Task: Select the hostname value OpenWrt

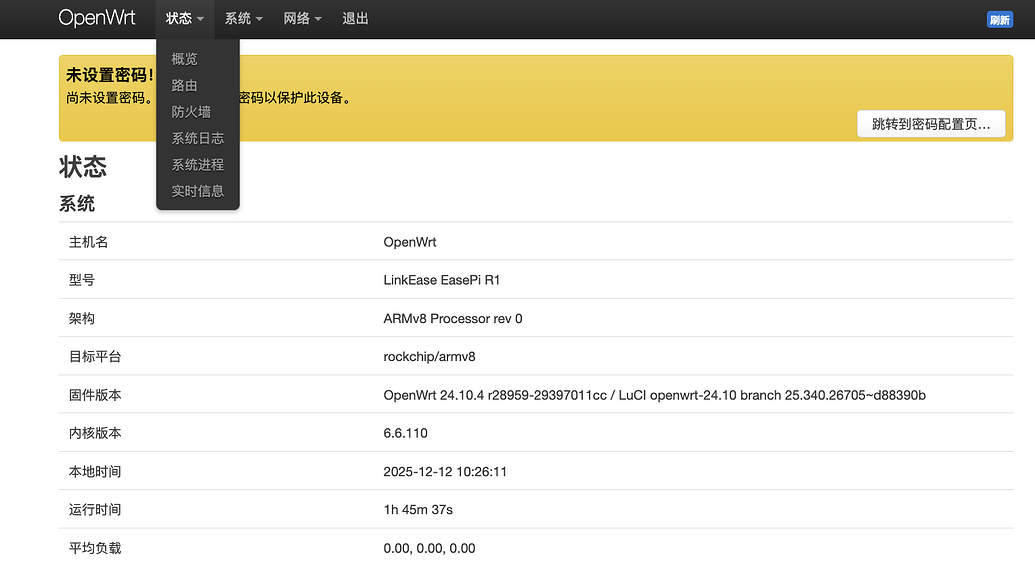Action: tap(410, 242)
